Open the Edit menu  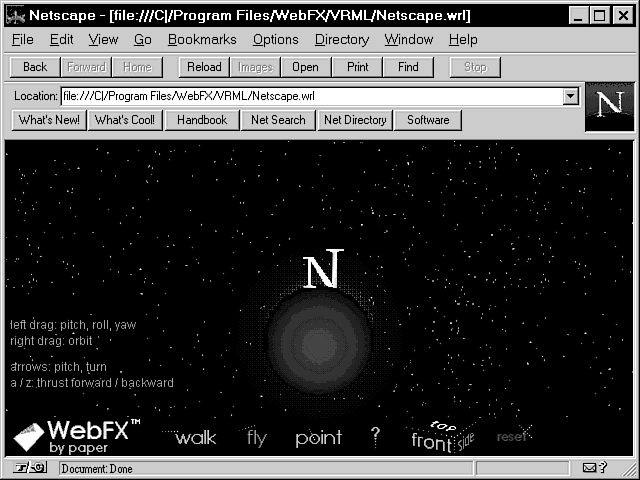(x=61, y=40)
